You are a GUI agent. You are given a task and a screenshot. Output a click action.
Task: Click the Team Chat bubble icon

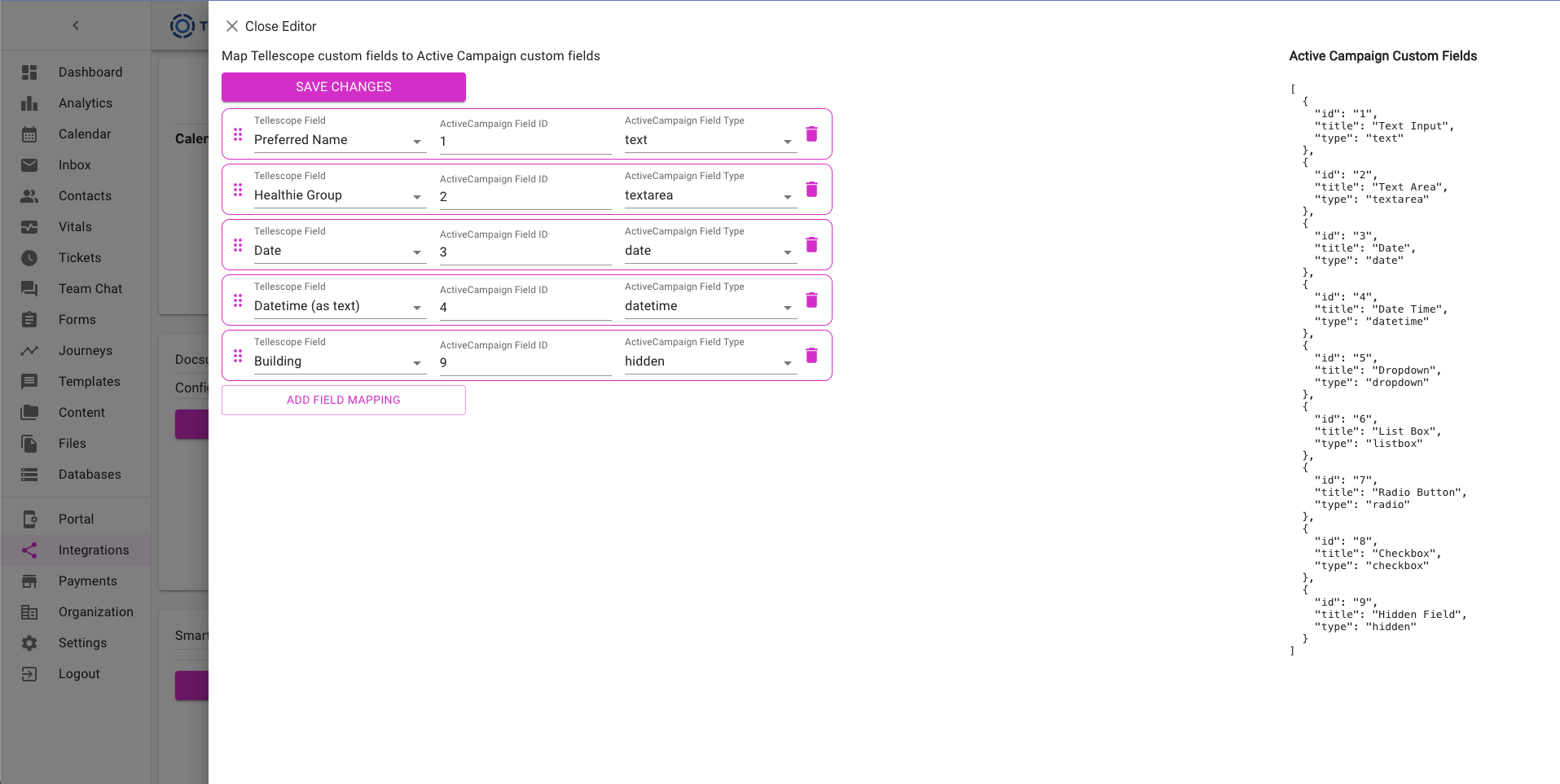tap(29, 289)
